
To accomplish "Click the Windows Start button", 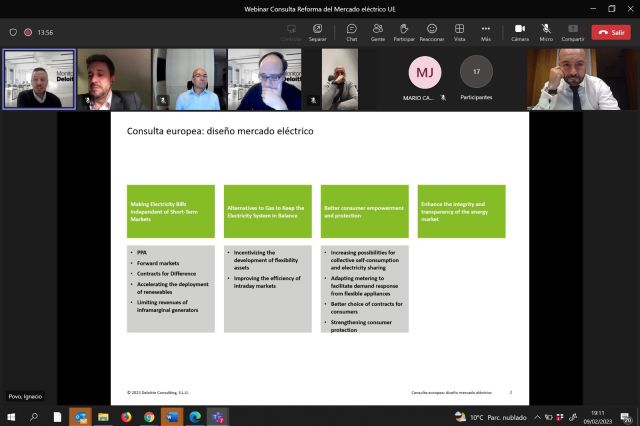I will [x=12, y=417].
